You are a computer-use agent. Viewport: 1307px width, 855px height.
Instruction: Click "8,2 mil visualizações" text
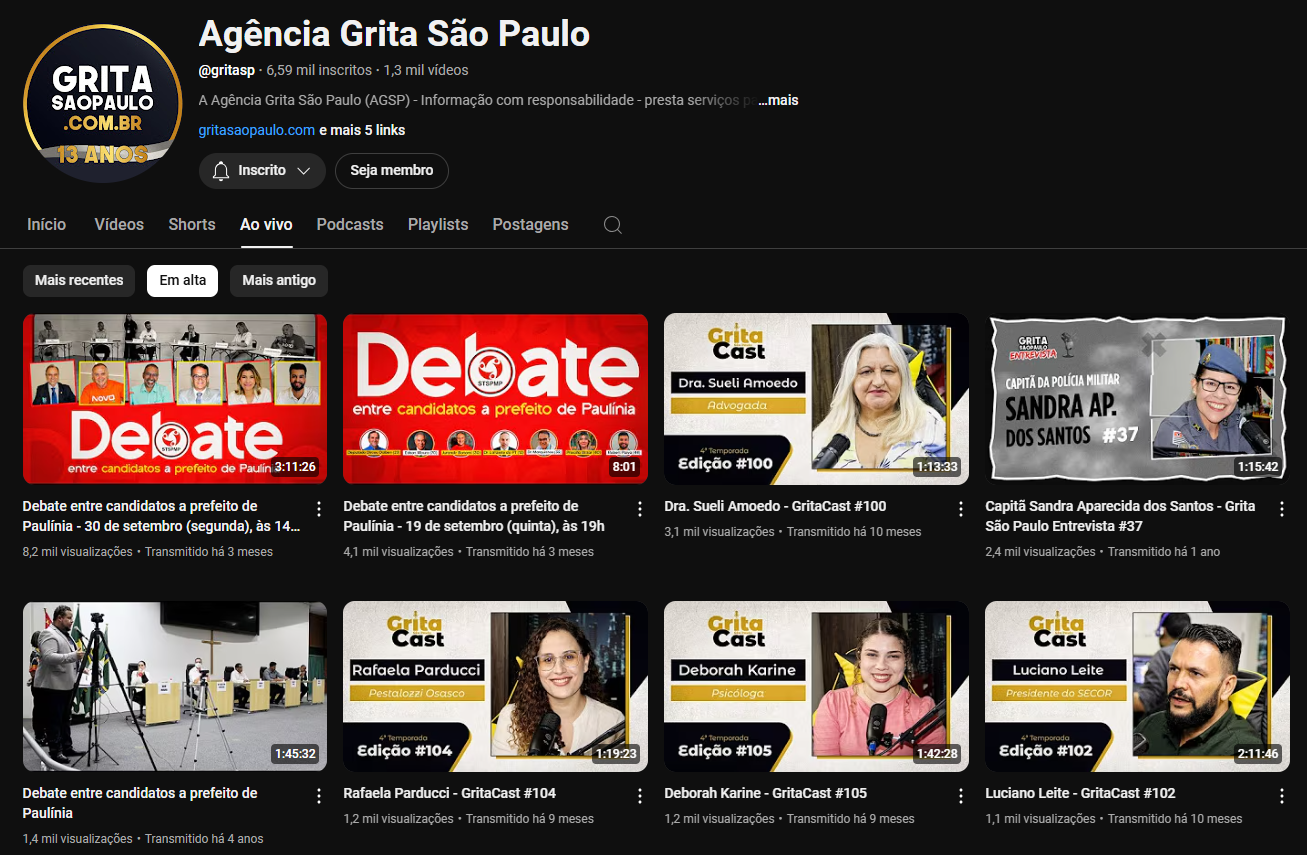tap(77, 552)
